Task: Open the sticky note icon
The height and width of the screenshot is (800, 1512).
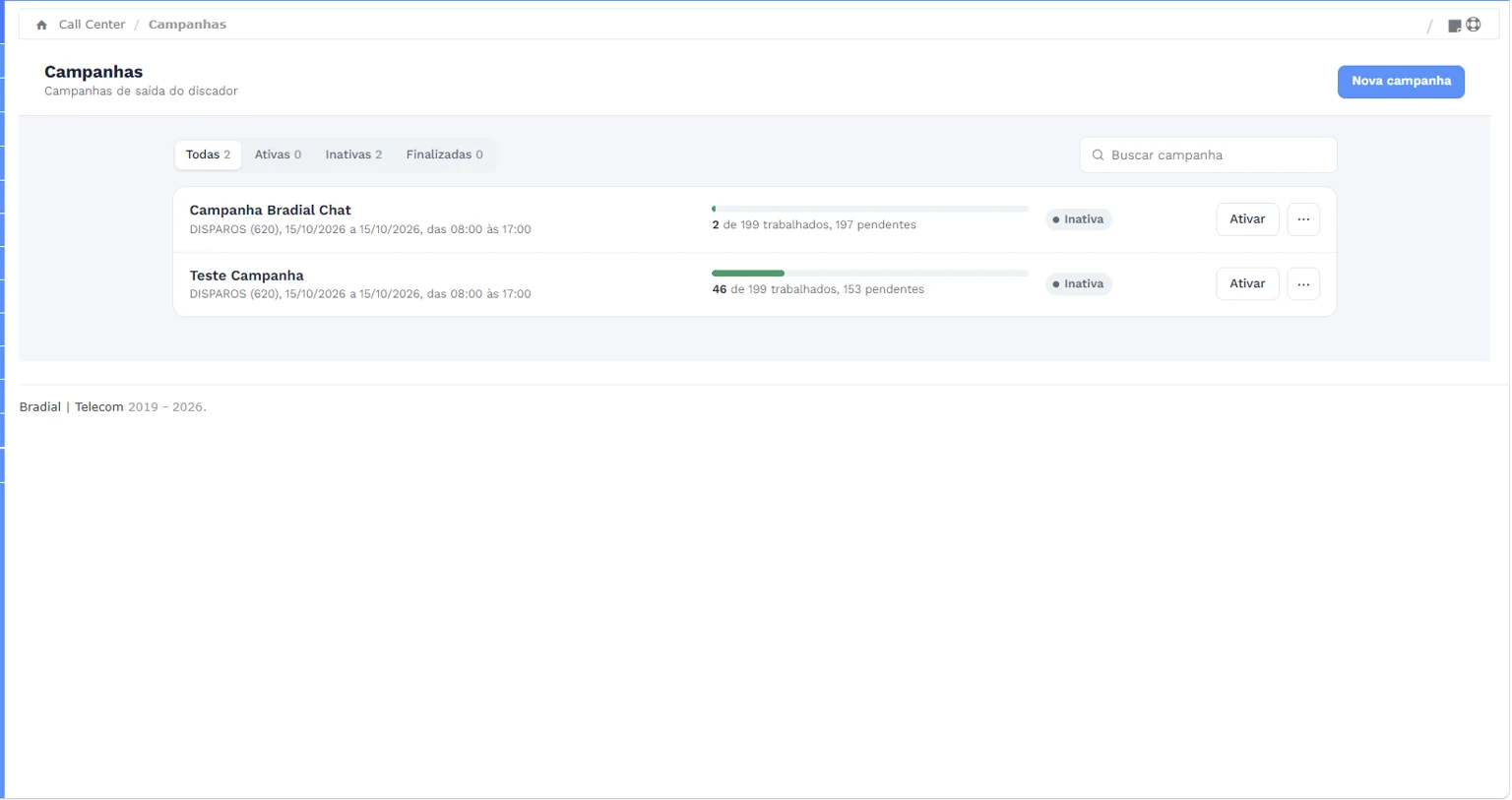Action: point(1454,26)
